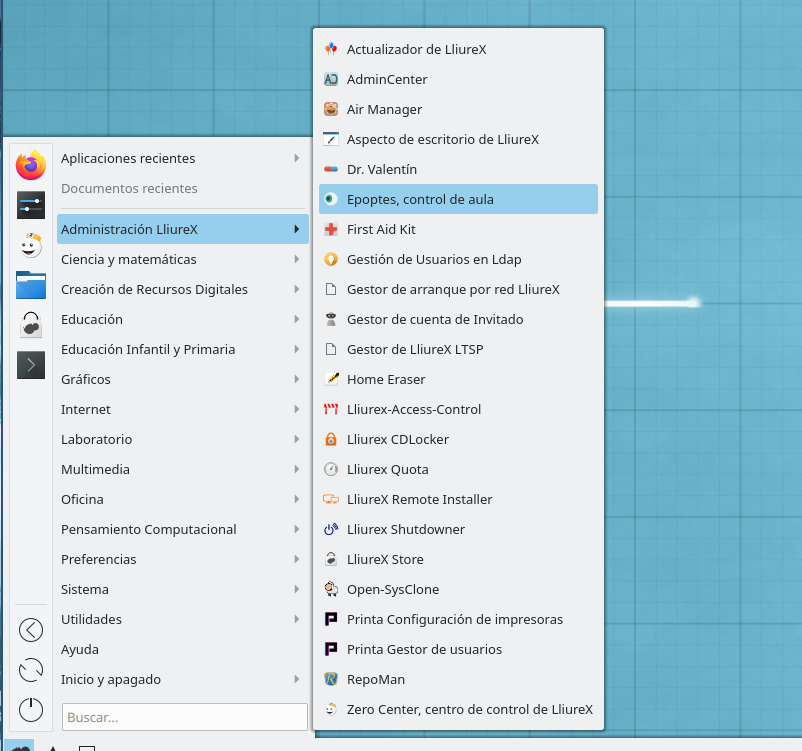Open Actualizador de LliureX
The image size is (802, 751).
[x=416, y=49]
